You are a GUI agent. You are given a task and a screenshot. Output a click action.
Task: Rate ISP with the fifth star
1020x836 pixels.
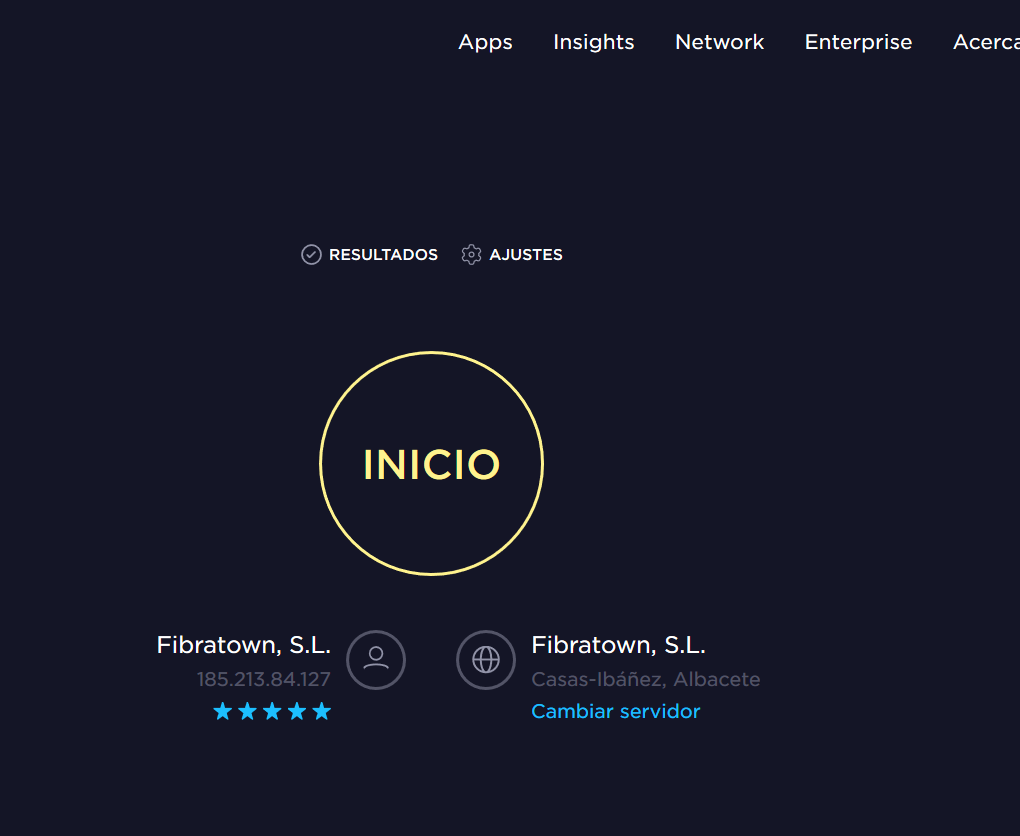coord(321,711)
